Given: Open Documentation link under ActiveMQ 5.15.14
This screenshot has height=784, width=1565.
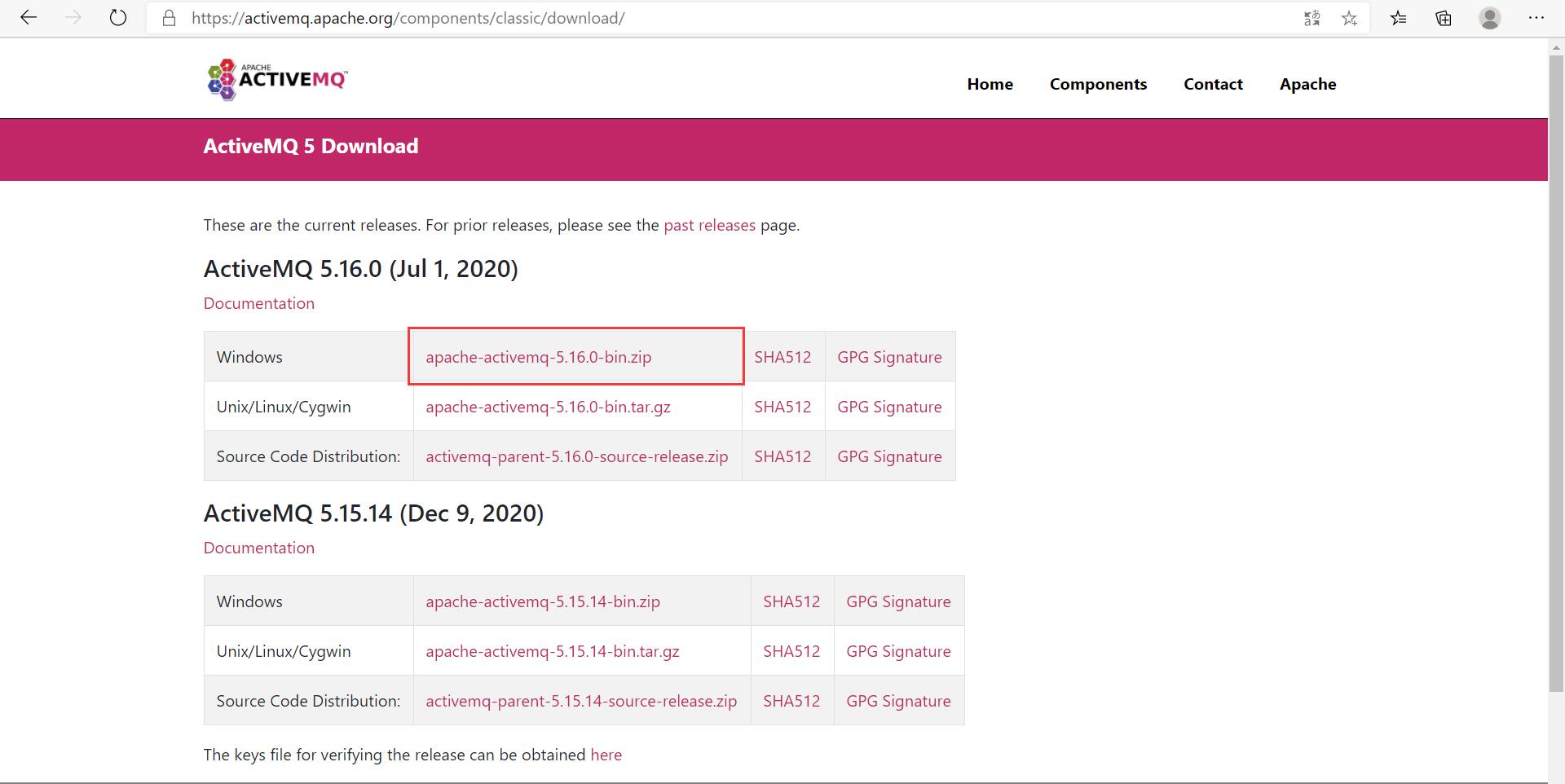Looking at the screenshot, I should tap(258, 548).
